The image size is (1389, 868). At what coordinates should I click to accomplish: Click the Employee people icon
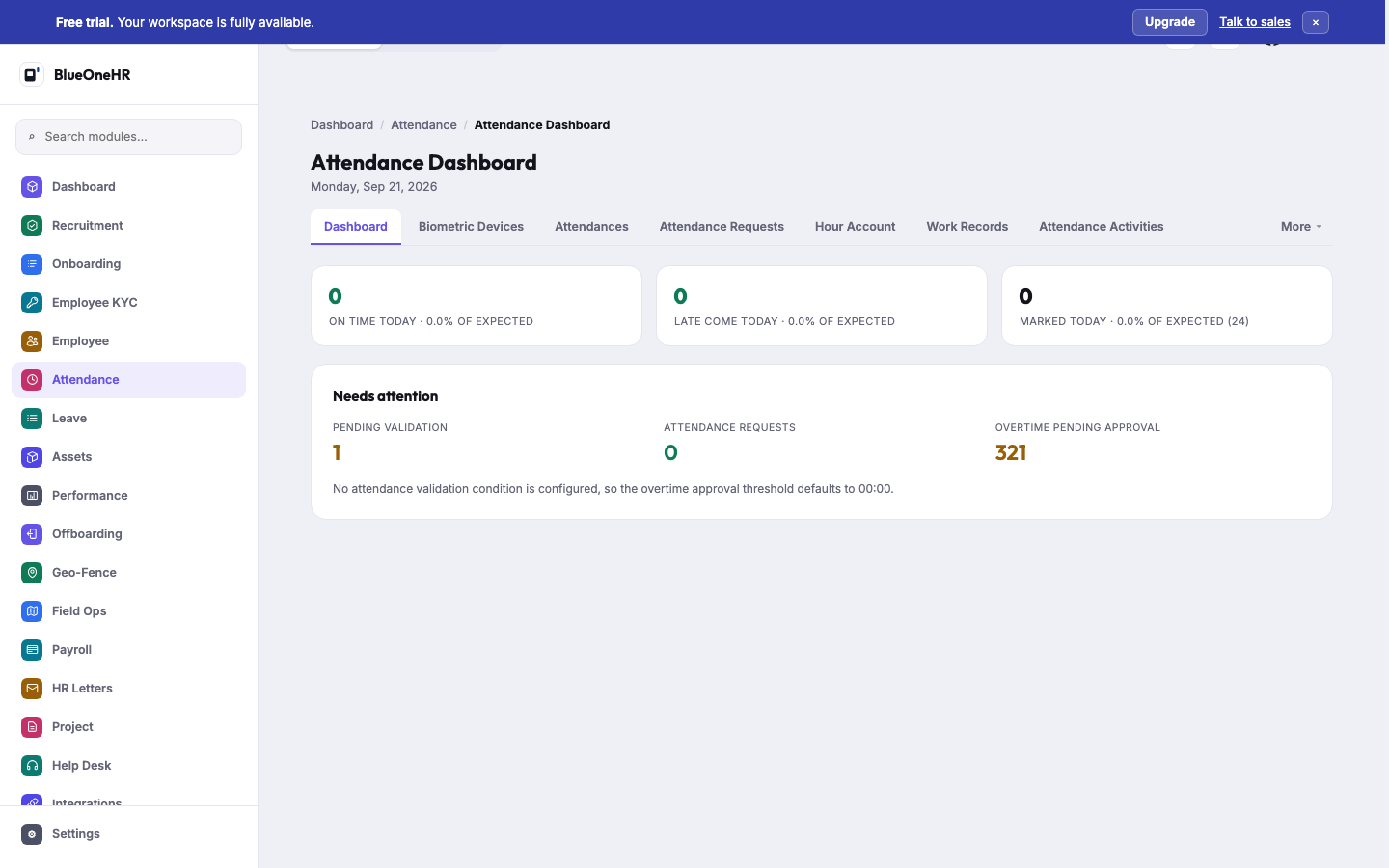[x=32, y=341]
